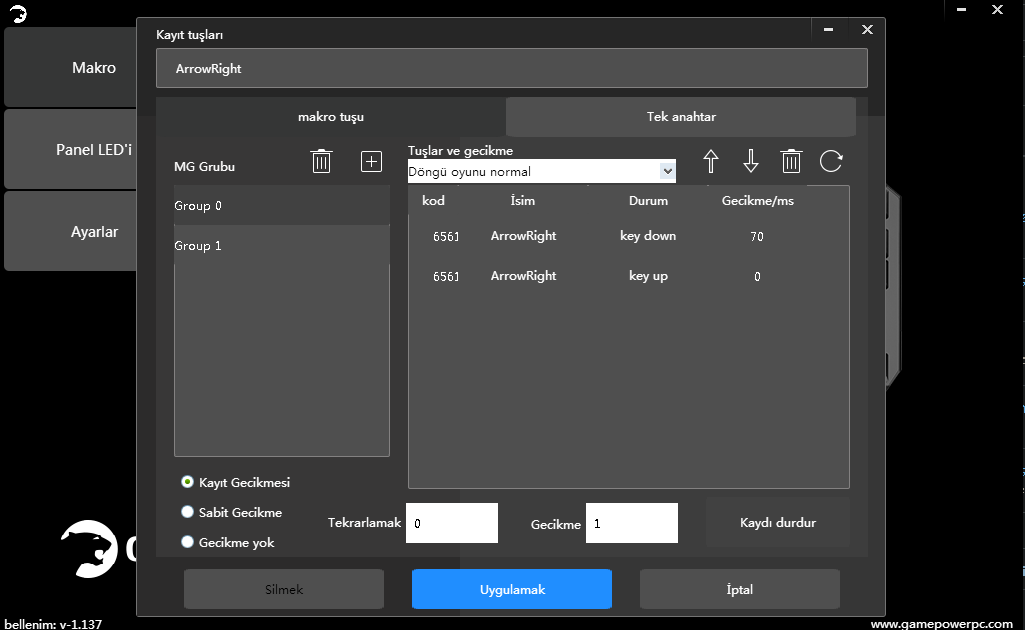The image size is (1025, 630).
Task: Click the Silmek button
Action: 284,589
